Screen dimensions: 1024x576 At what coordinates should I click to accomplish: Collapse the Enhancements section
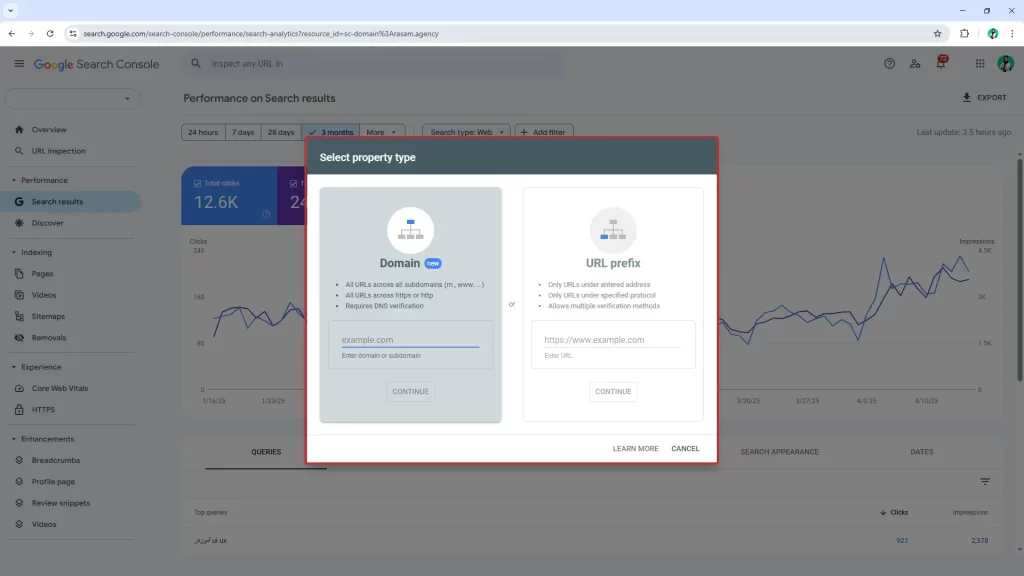click(14, 439)
